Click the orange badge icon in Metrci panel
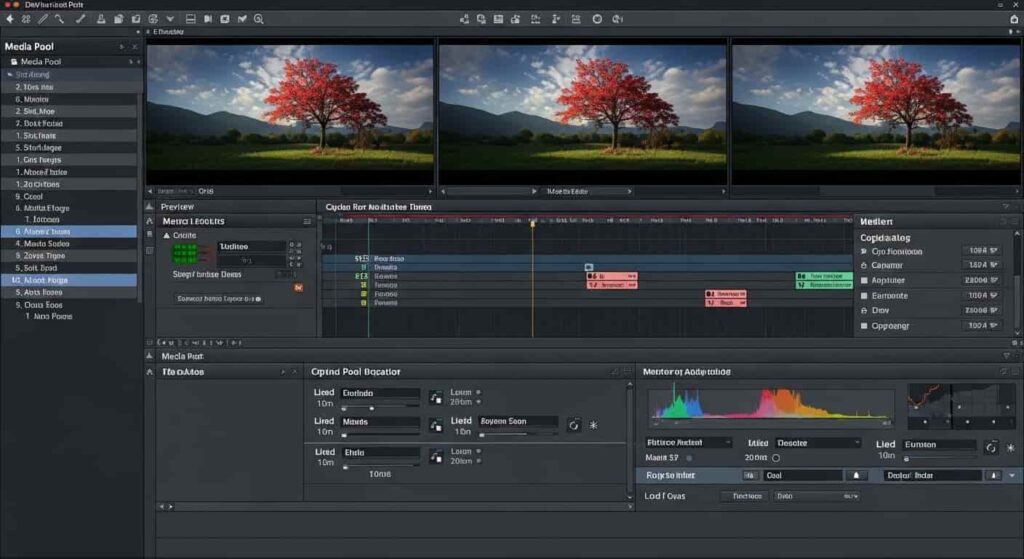The width and height of the screenshot is (1024, 559). click(x=298, y=287)
